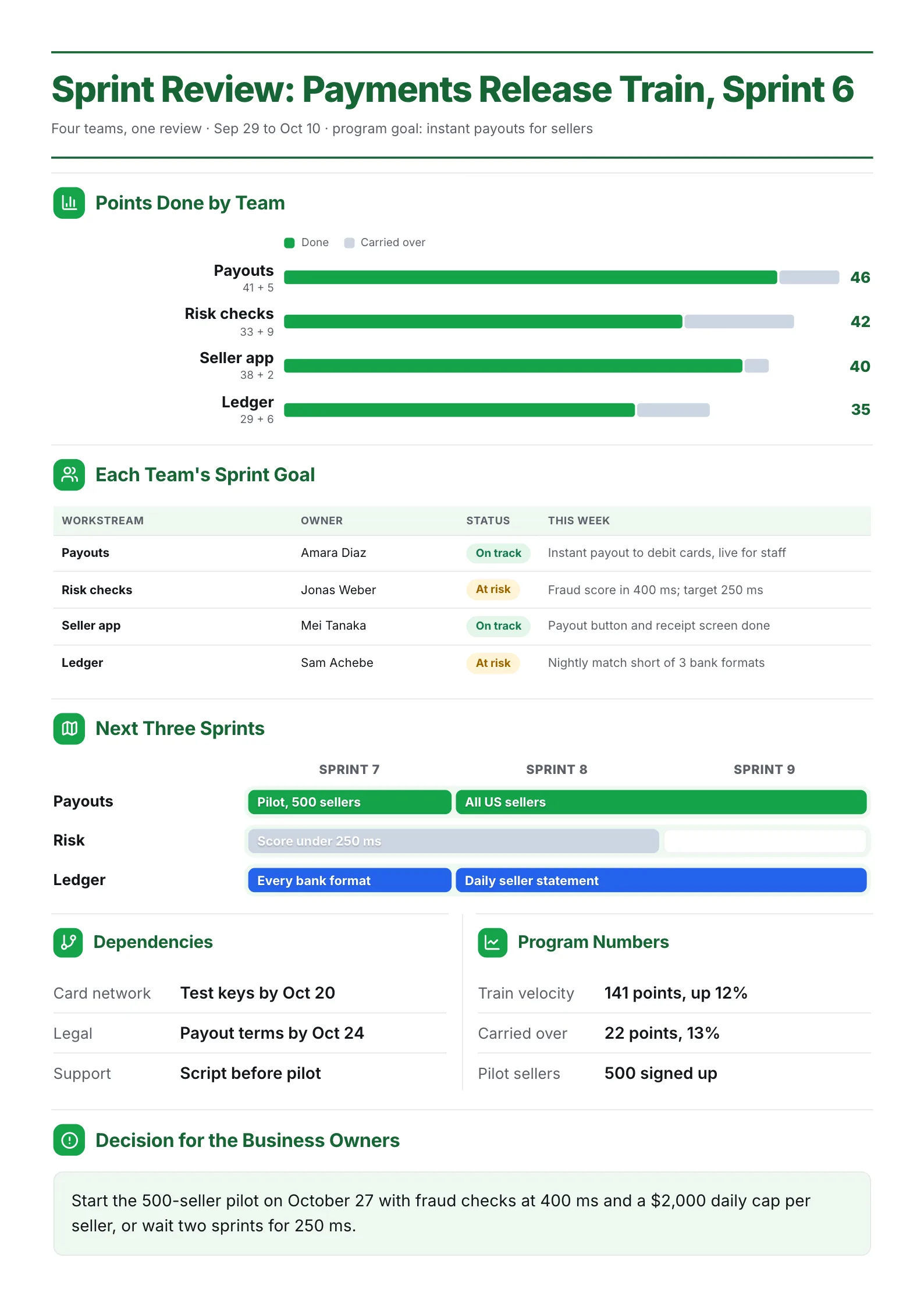924x1307 pixels.
Task: Click the THIS WEEK table column header
Action: point(579,521)
